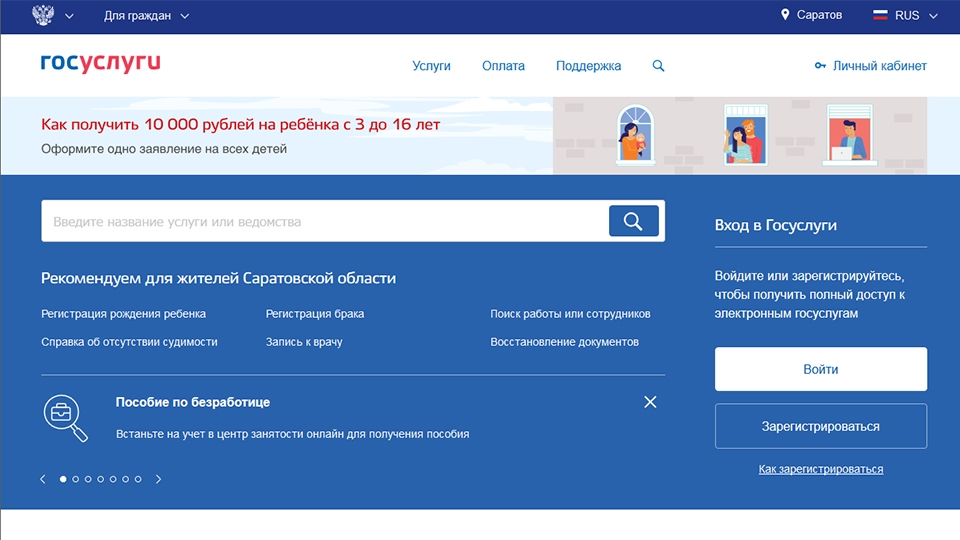This screenshot has height=540, width=960.
Task: Click "Встаньте на учет в центр занятости" description
Action: (x=293, y=433)
